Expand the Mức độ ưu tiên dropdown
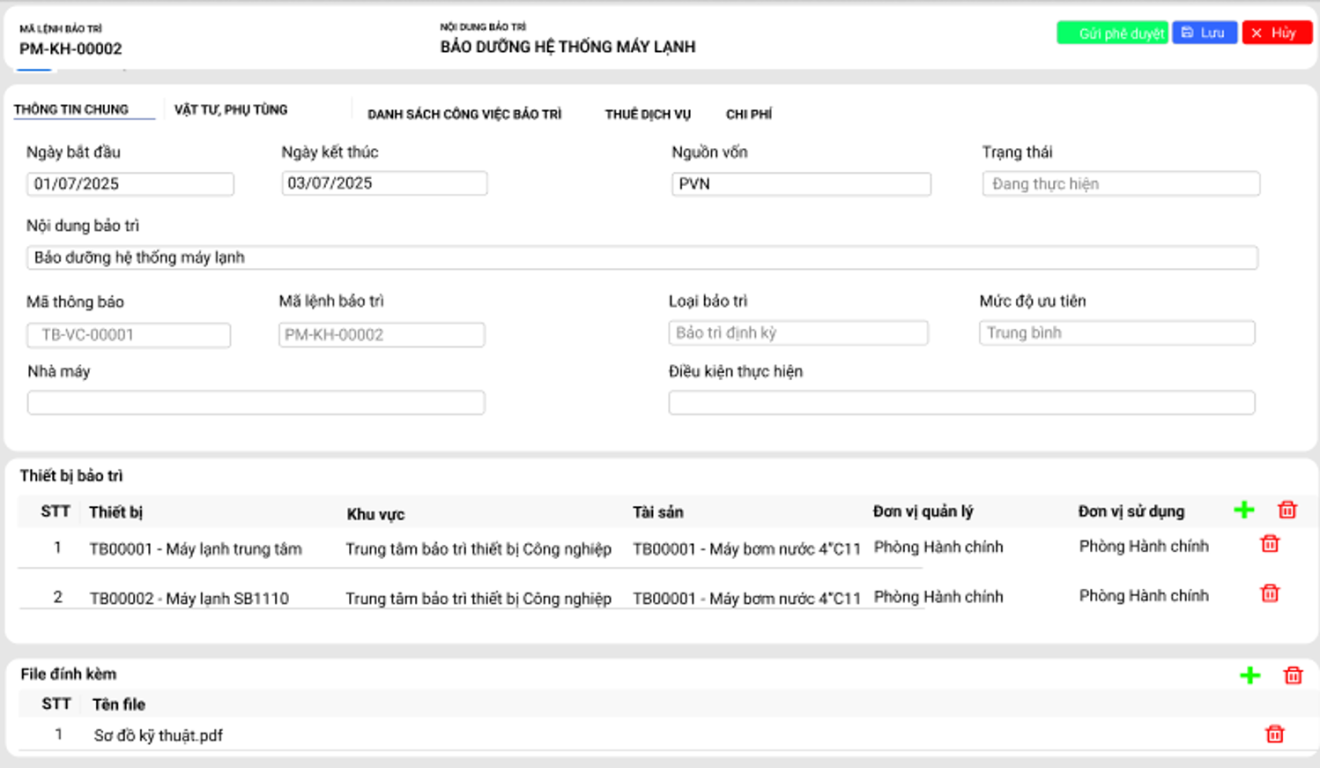The image size is (1320, 768). click(x=1116, y=333)
